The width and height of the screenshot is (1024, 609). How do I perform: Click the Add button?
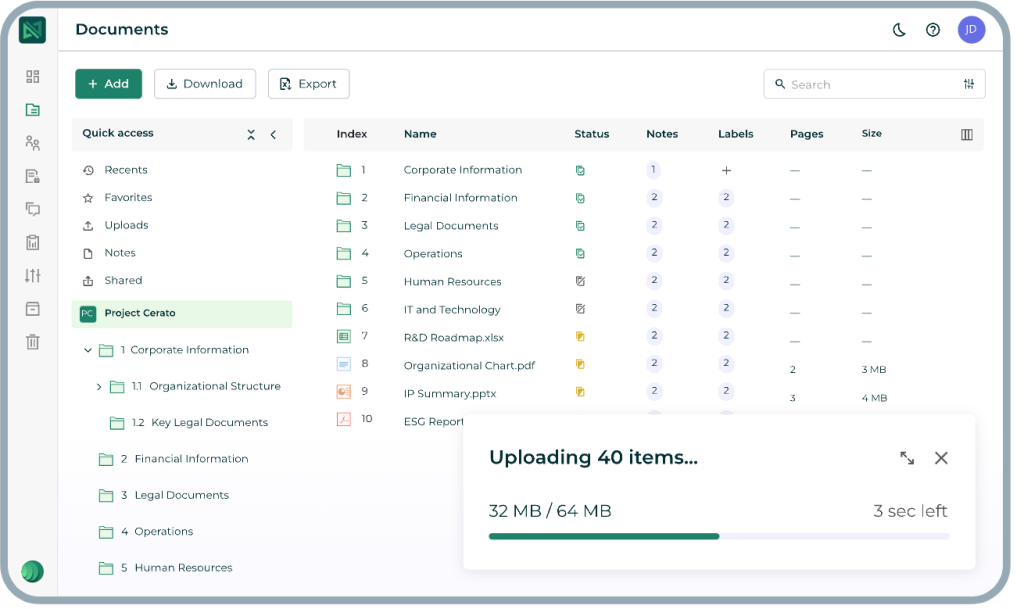click(108, 84)
